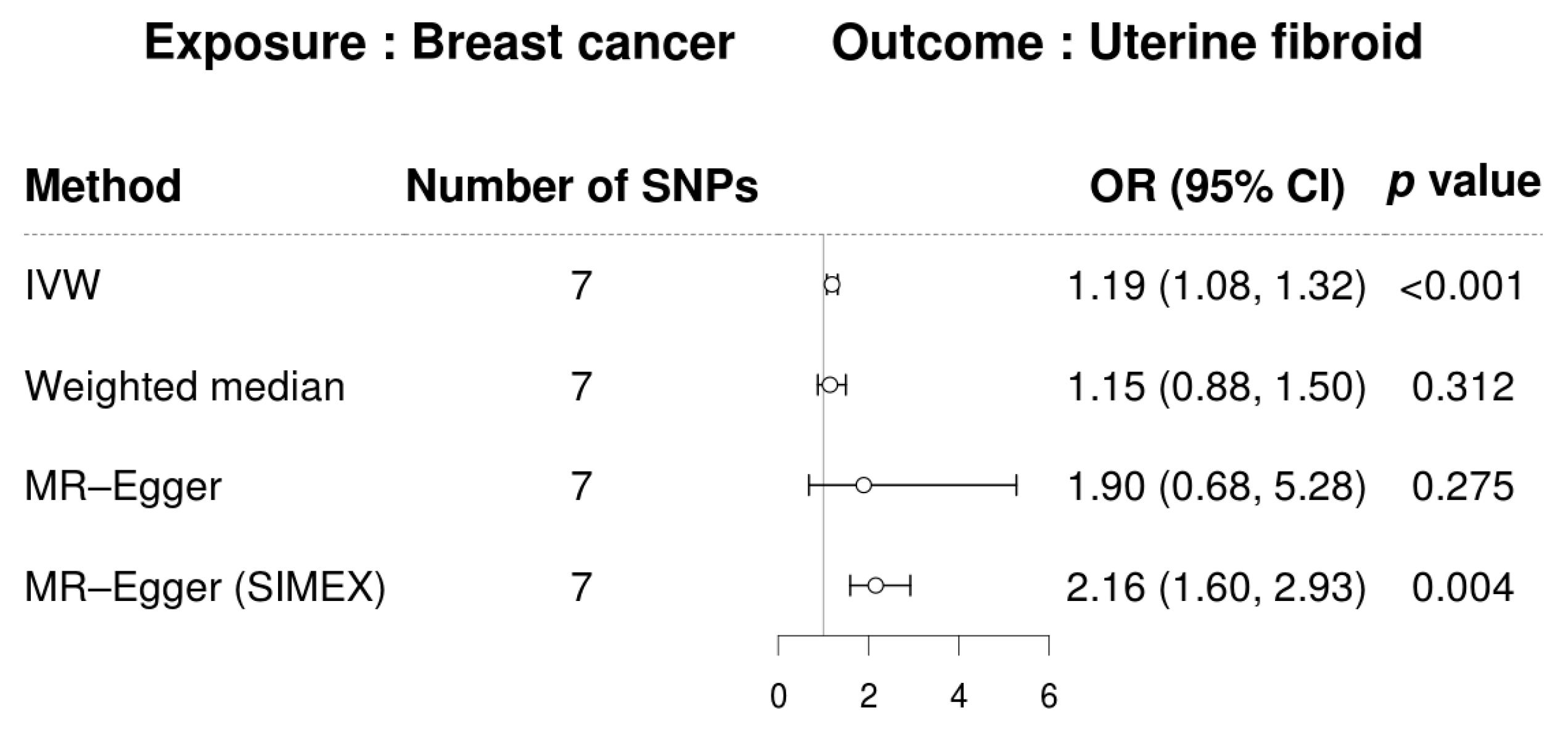Image resolution: width=1568 pixels, height=731 pixels.
Task: Click the "p value" column header
Action: [1463, 184]
